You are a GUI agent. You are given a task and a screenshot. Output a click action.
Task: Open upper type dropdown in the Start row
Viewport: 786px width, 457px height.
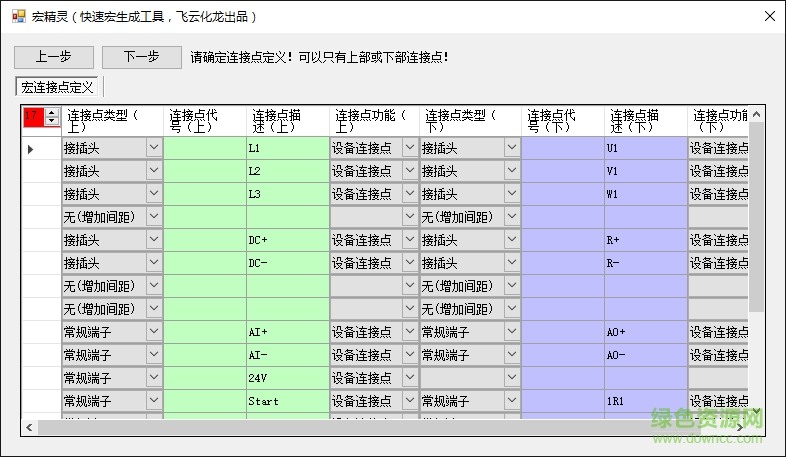(x=154, y=401)
